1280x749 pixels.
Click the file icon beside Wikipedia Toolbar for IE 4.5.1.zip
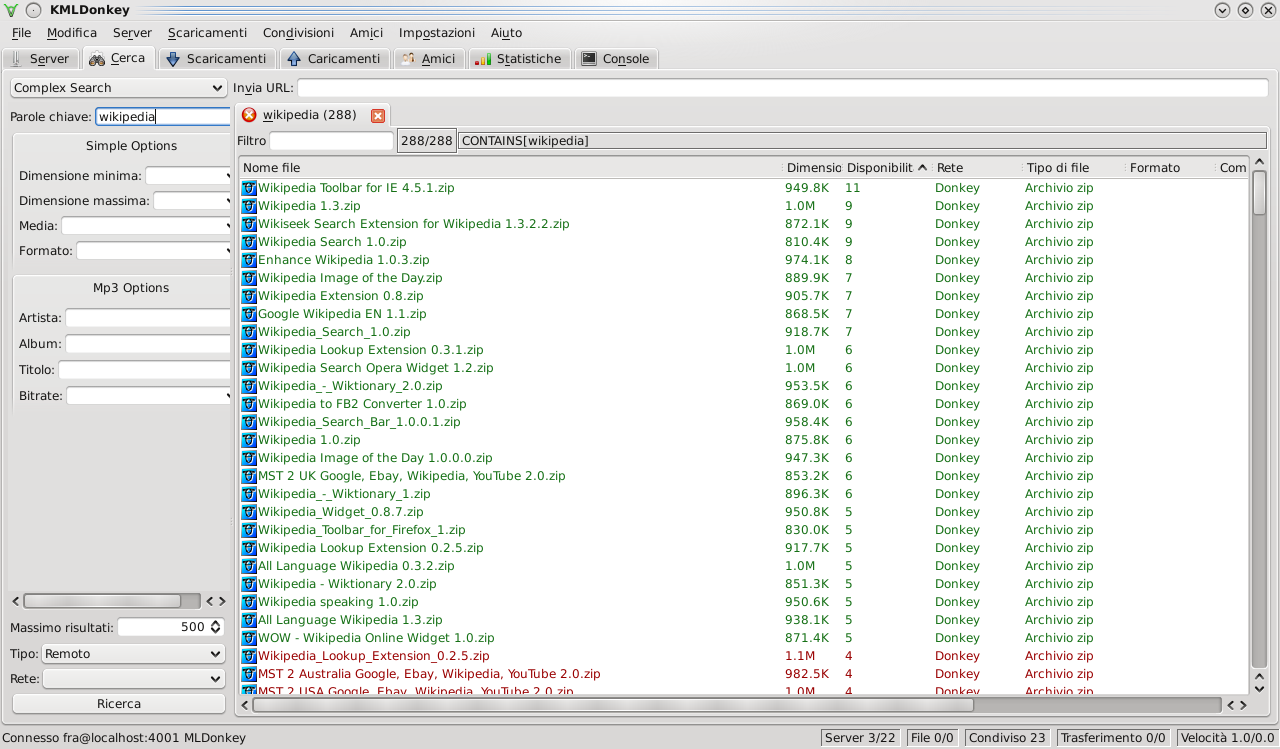[249, 188]
